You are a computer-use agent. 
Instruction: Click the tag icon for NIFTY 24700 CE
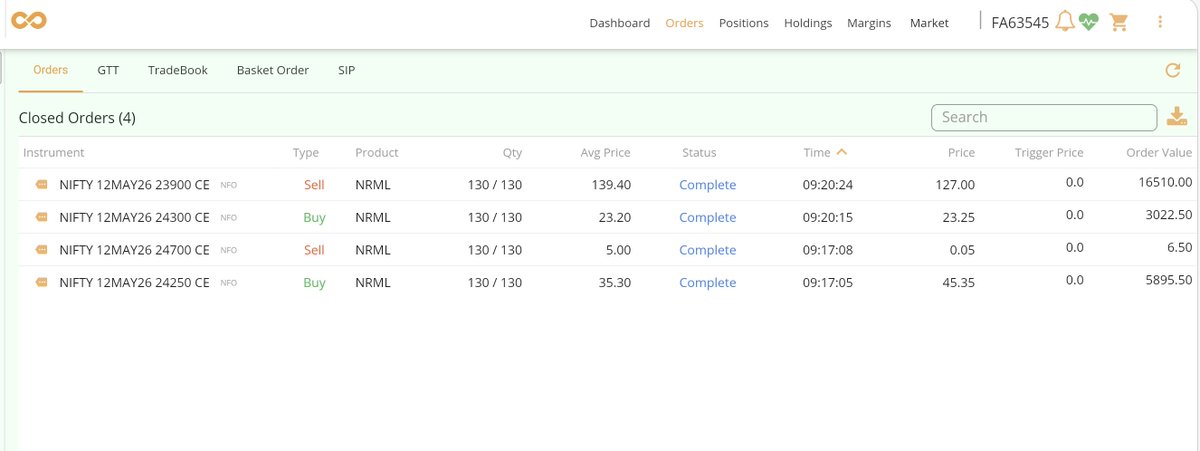(x=41, y=250)
